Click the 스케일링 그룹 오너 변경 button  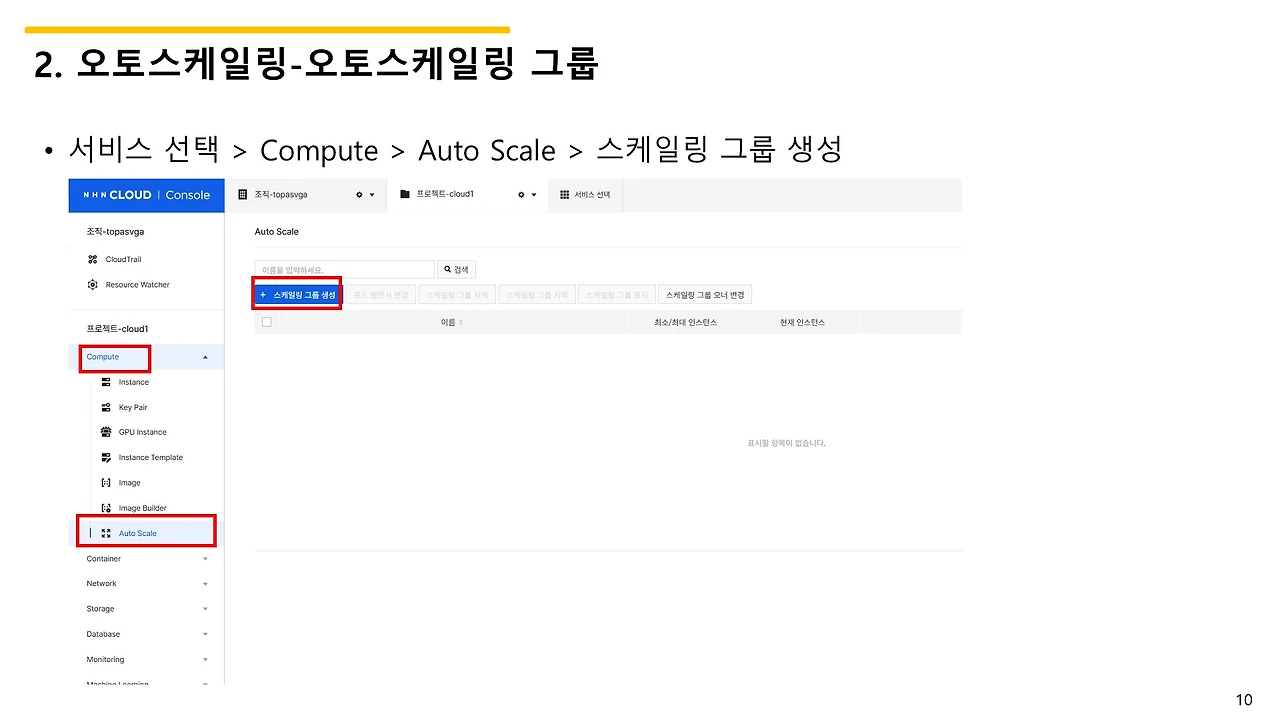[x=705, y=295]
